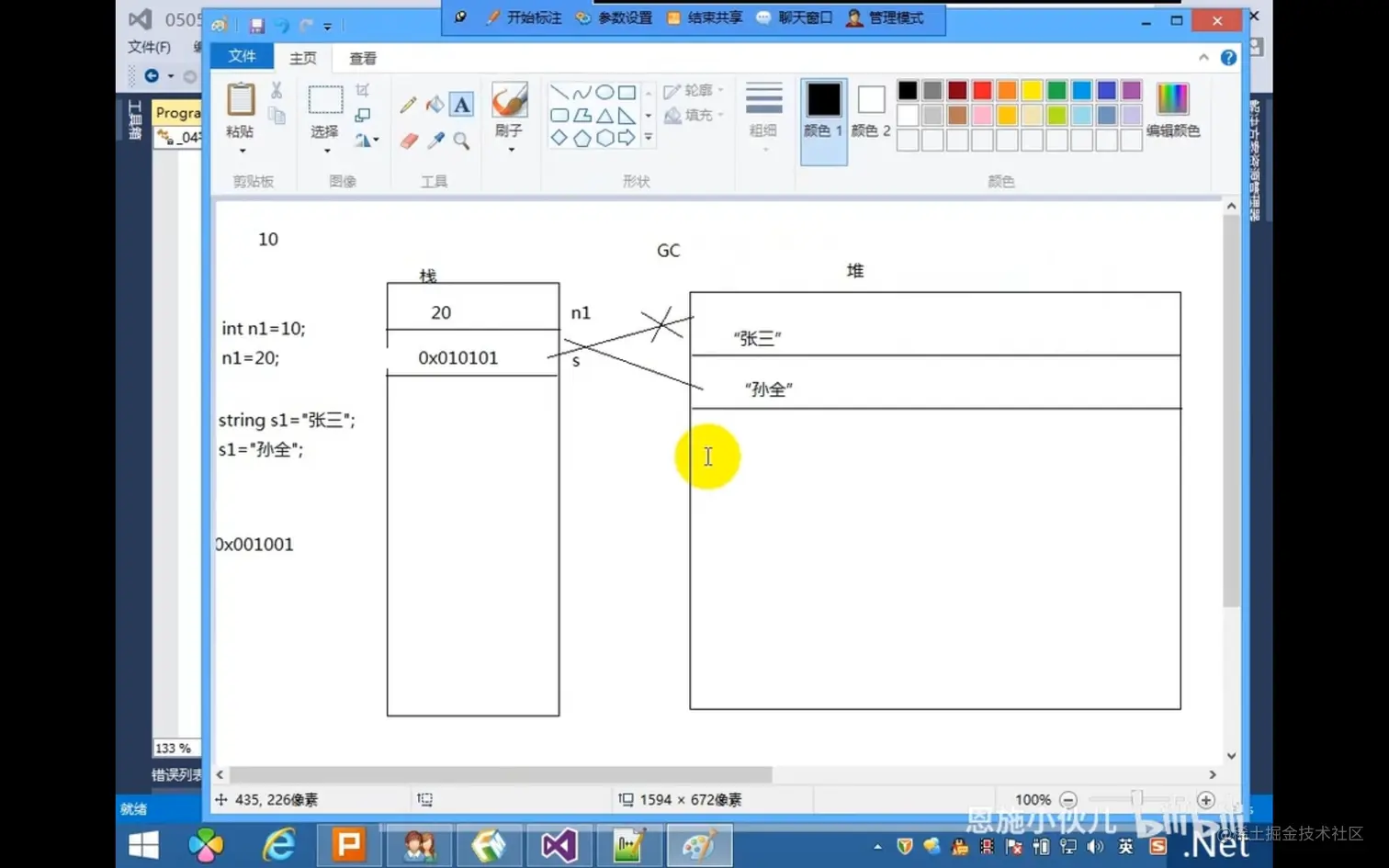Screen dimensions: 1389x868
Task: Select the Text tool
Action: [x=461, y=104]
